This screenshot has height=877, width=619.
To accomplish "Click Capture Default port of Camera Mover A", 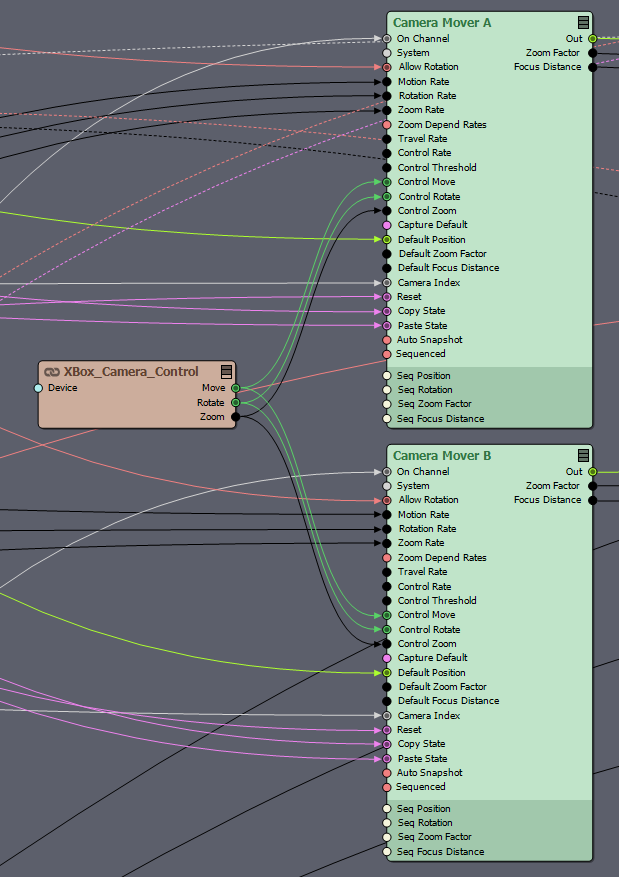I will tap(386, 225).
